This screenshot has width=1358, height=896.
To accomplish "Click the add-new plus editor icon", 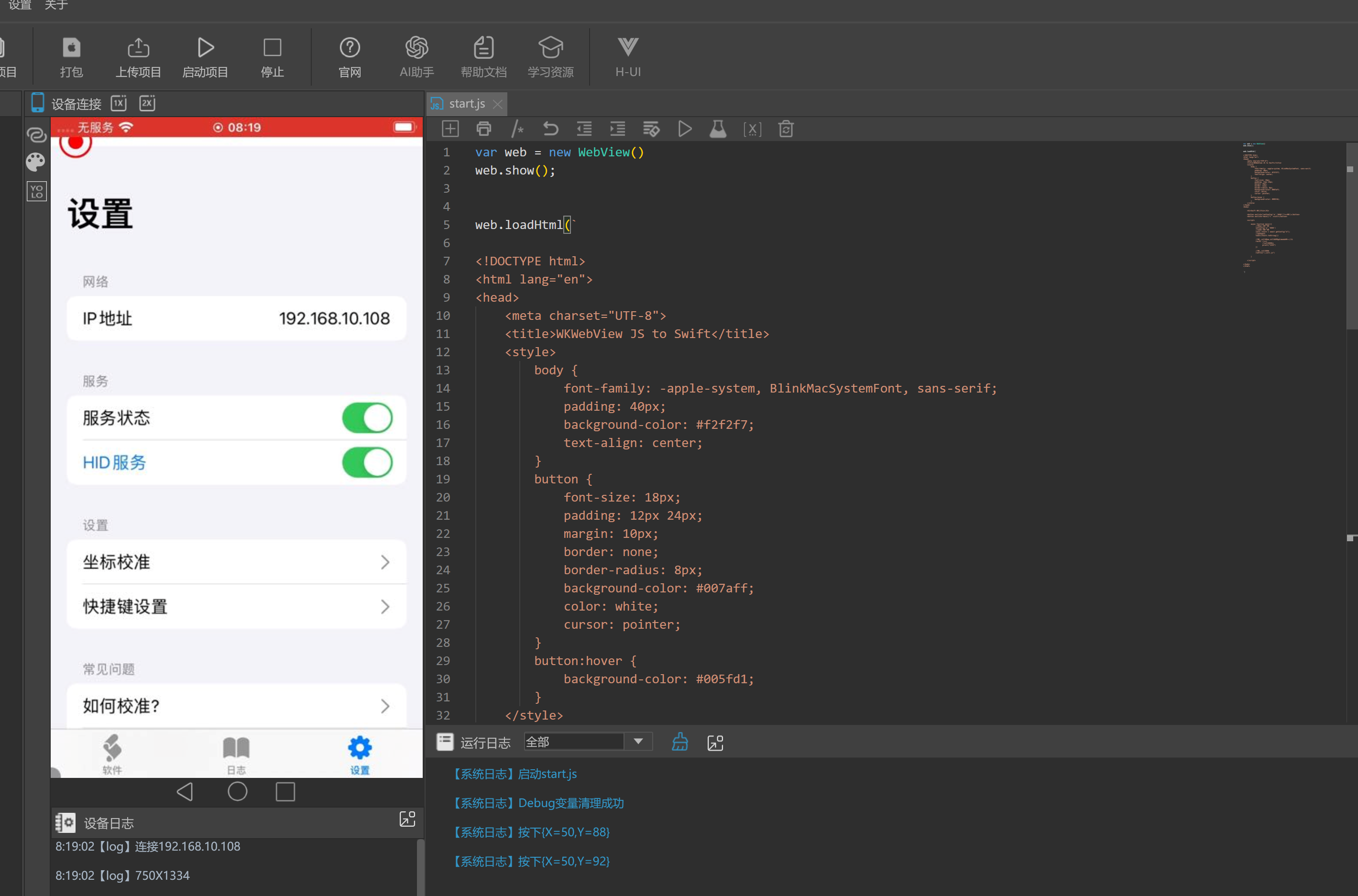I will point(450,129).
